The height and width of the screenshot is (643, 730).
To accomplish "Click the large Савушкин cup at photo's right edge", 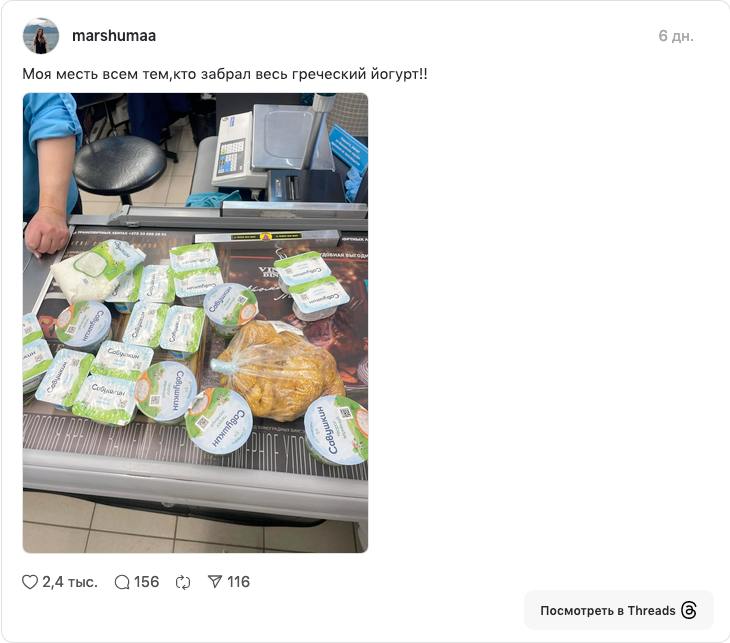I will point(336,430).
